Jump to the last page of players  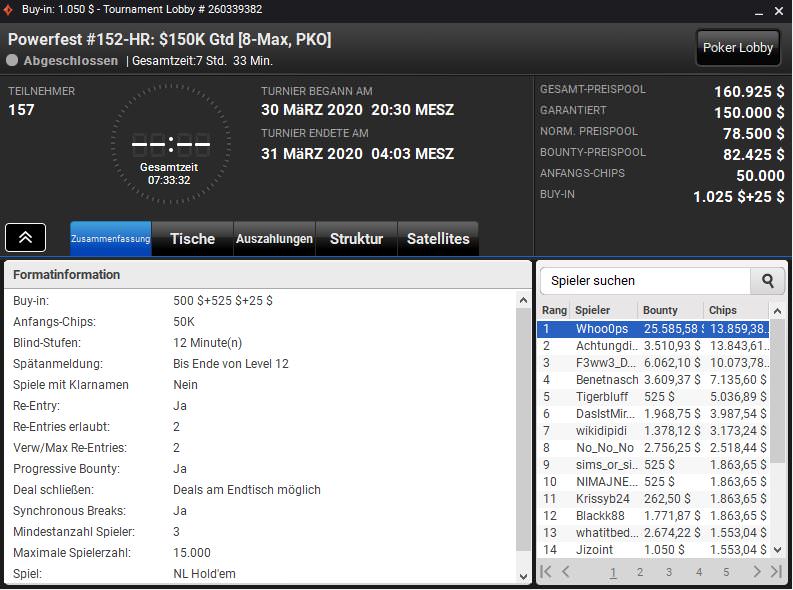click(776, 572)
